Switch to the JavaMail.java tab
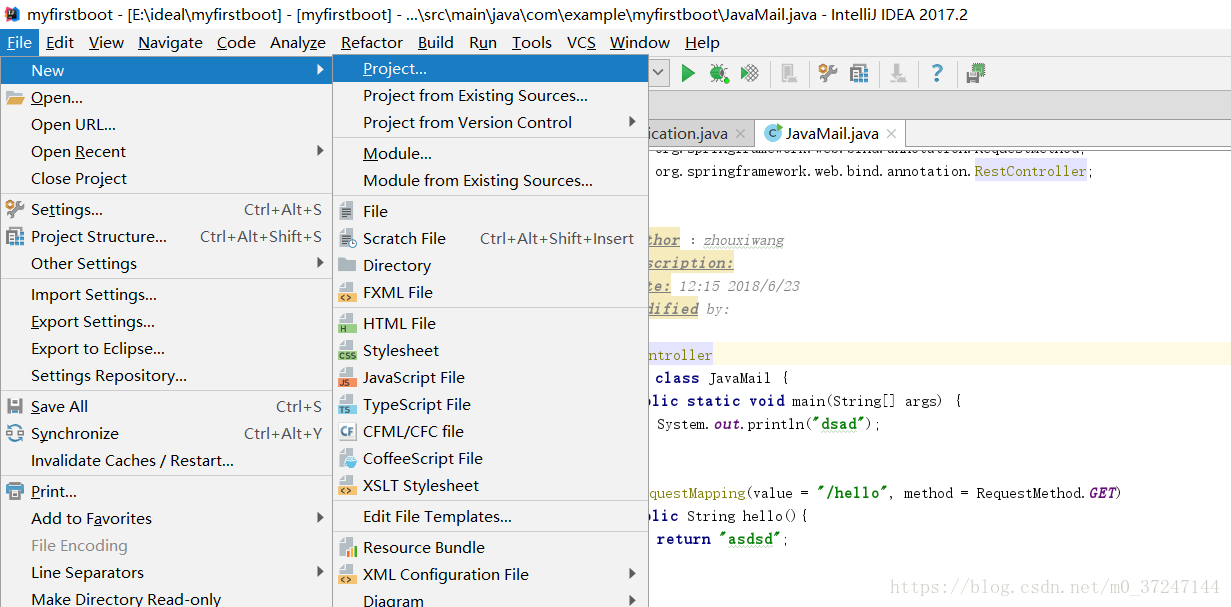Image resolution: width=1231 pixels, height=607 pixels. click(831, 133)
